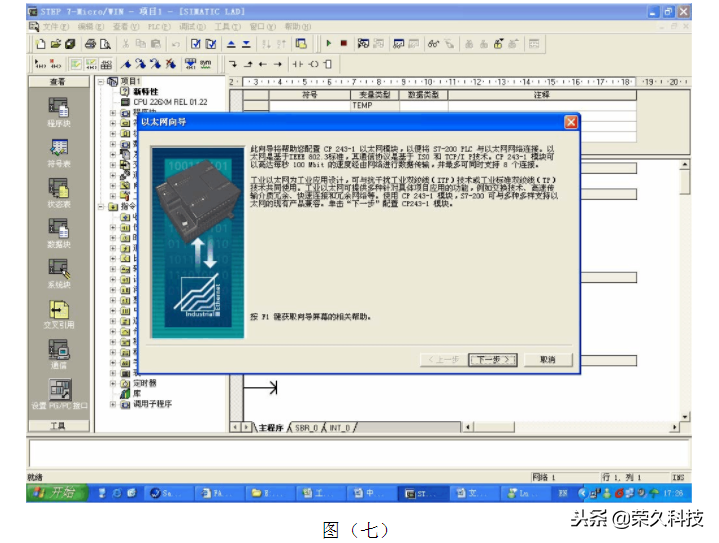Open the 数据块 (Data Block) sidebar icon
Screen dimensions: 719x543
pos(58,228)
